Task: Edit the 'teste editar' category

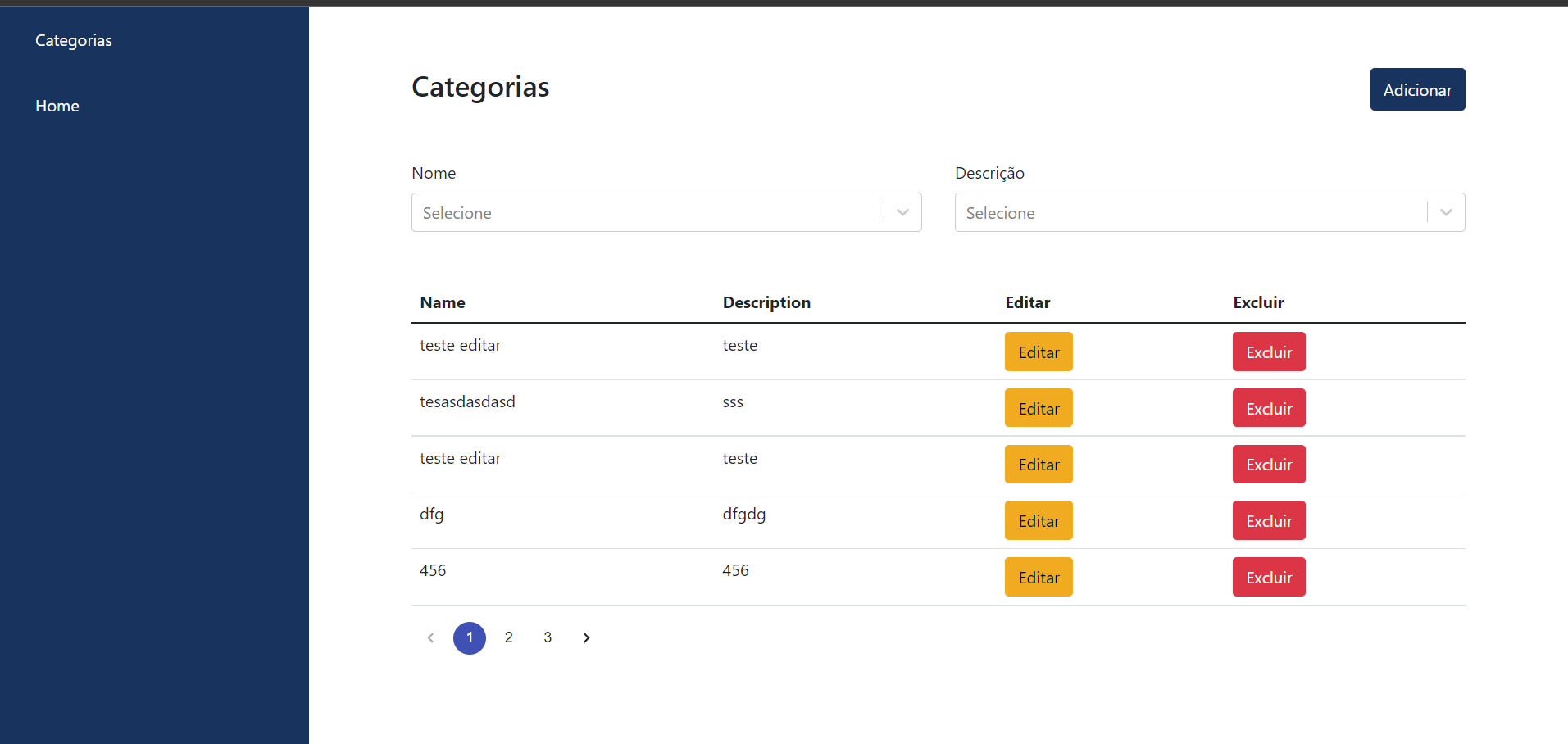Action: 1038,352
